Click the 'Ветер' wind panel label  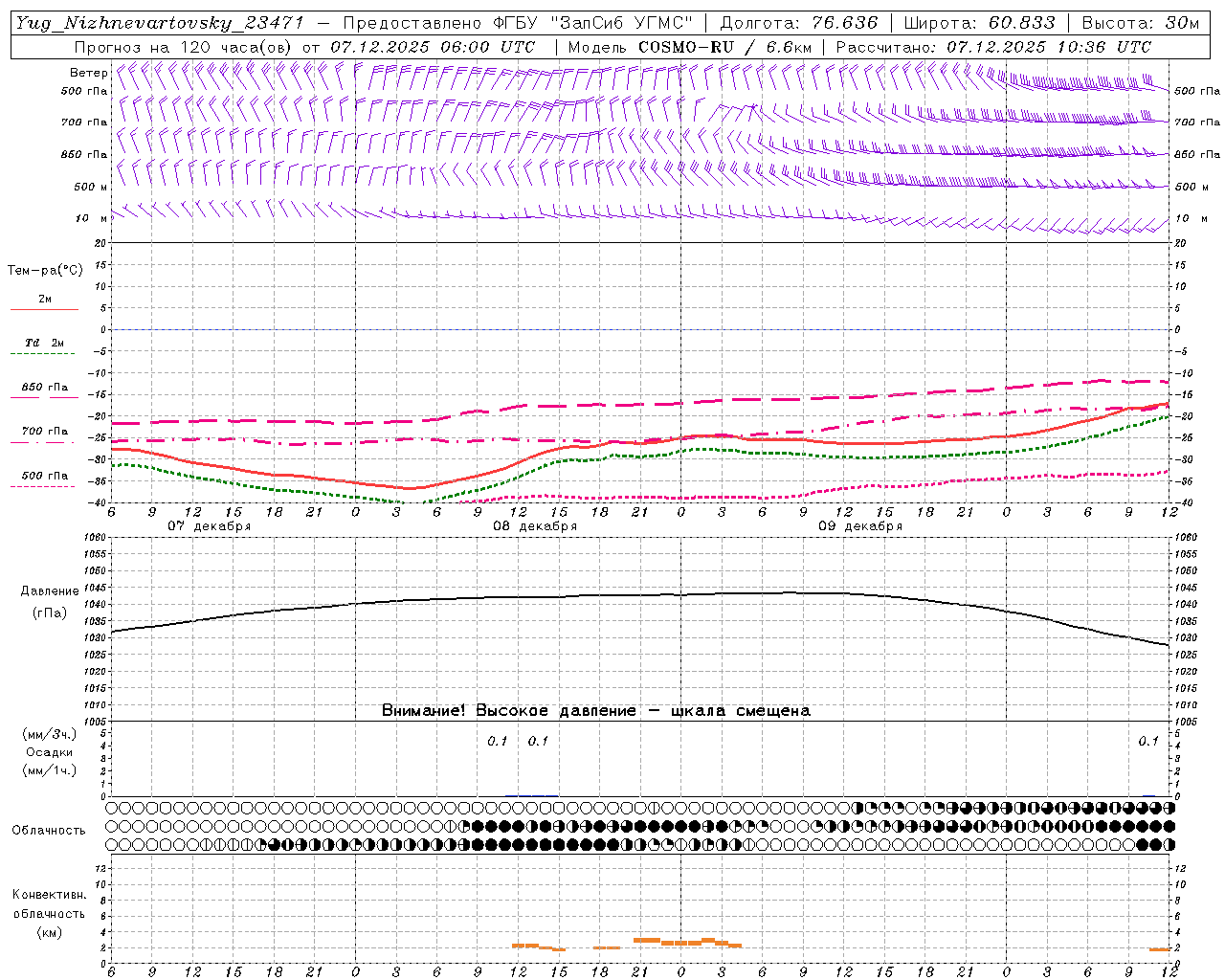click(88, 73)
